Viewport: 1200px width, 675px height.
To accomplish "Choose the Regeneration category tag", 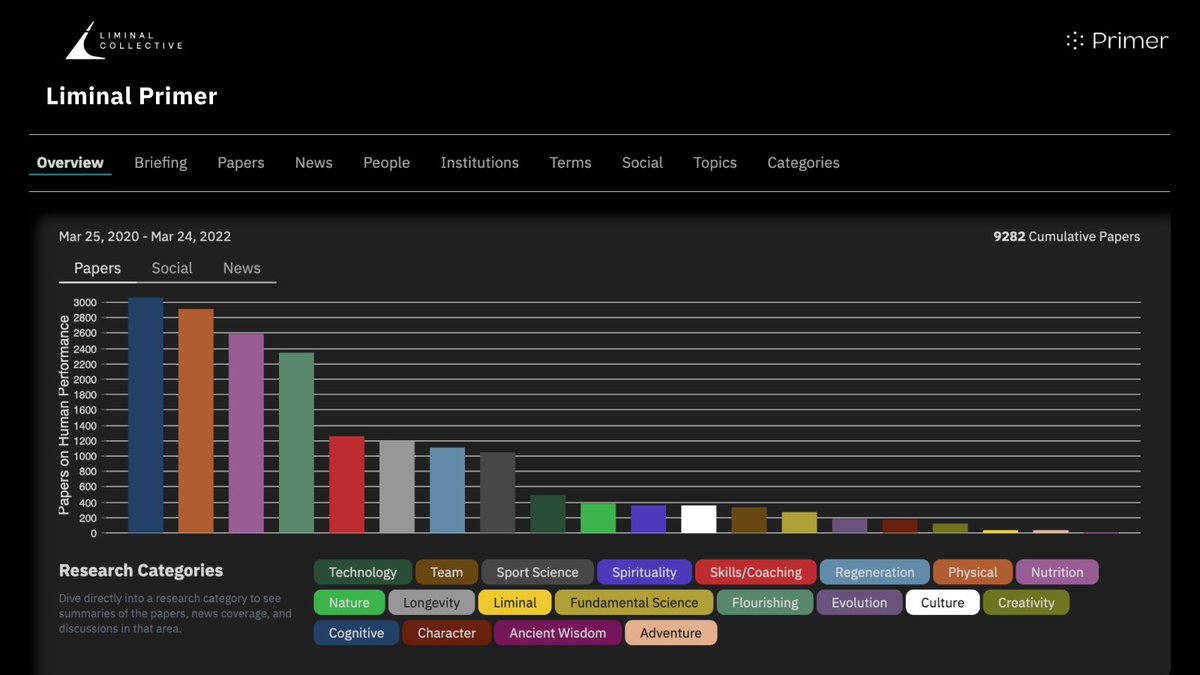I will click(x=875, y=572).
